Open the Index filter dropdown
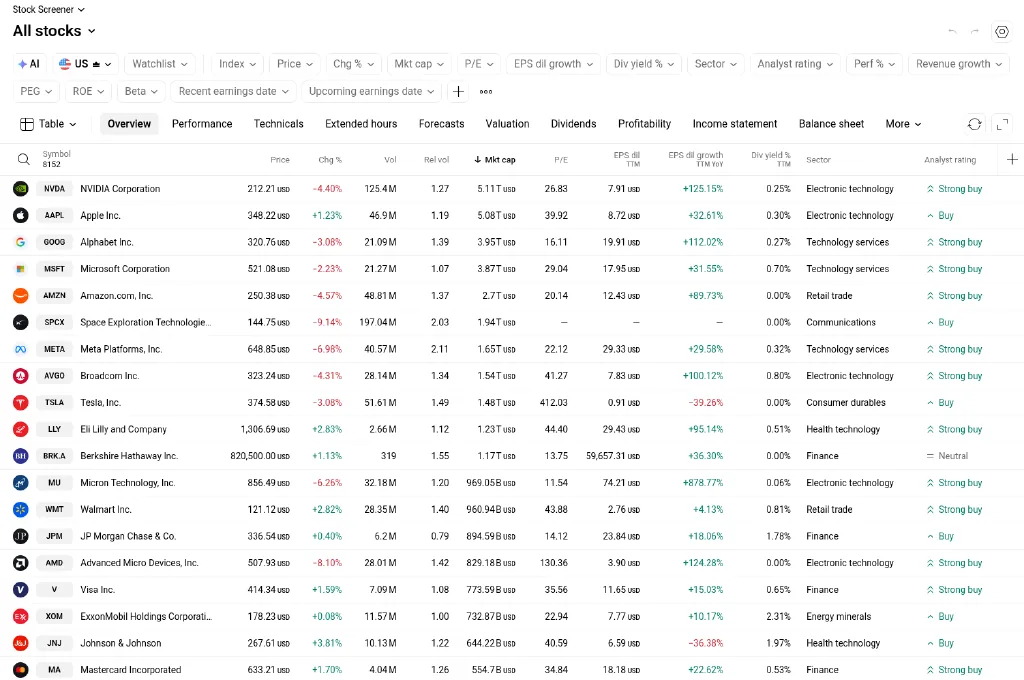 point(238,64)
